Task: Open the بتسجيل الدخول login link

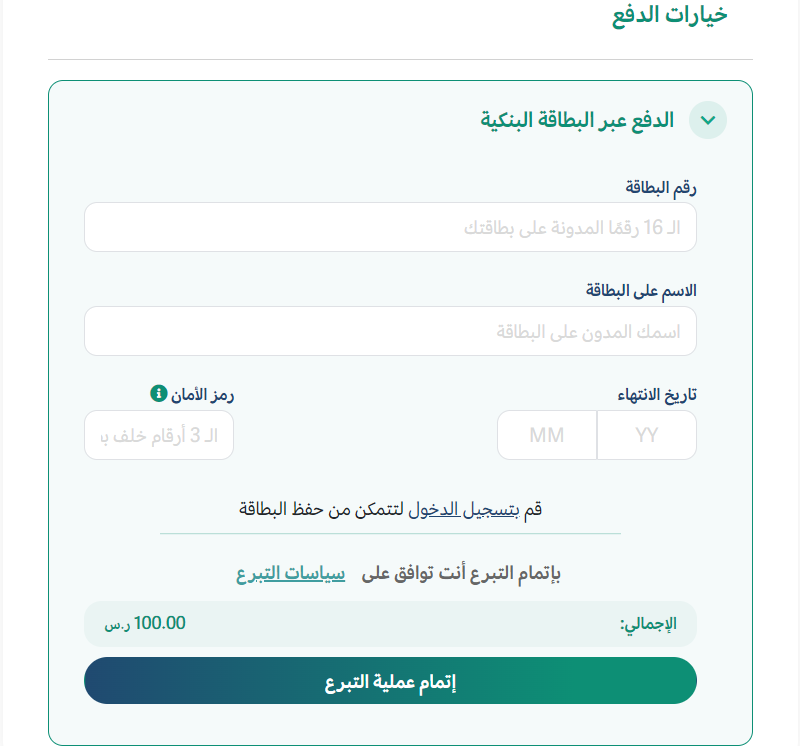Action: pos(464,509)
